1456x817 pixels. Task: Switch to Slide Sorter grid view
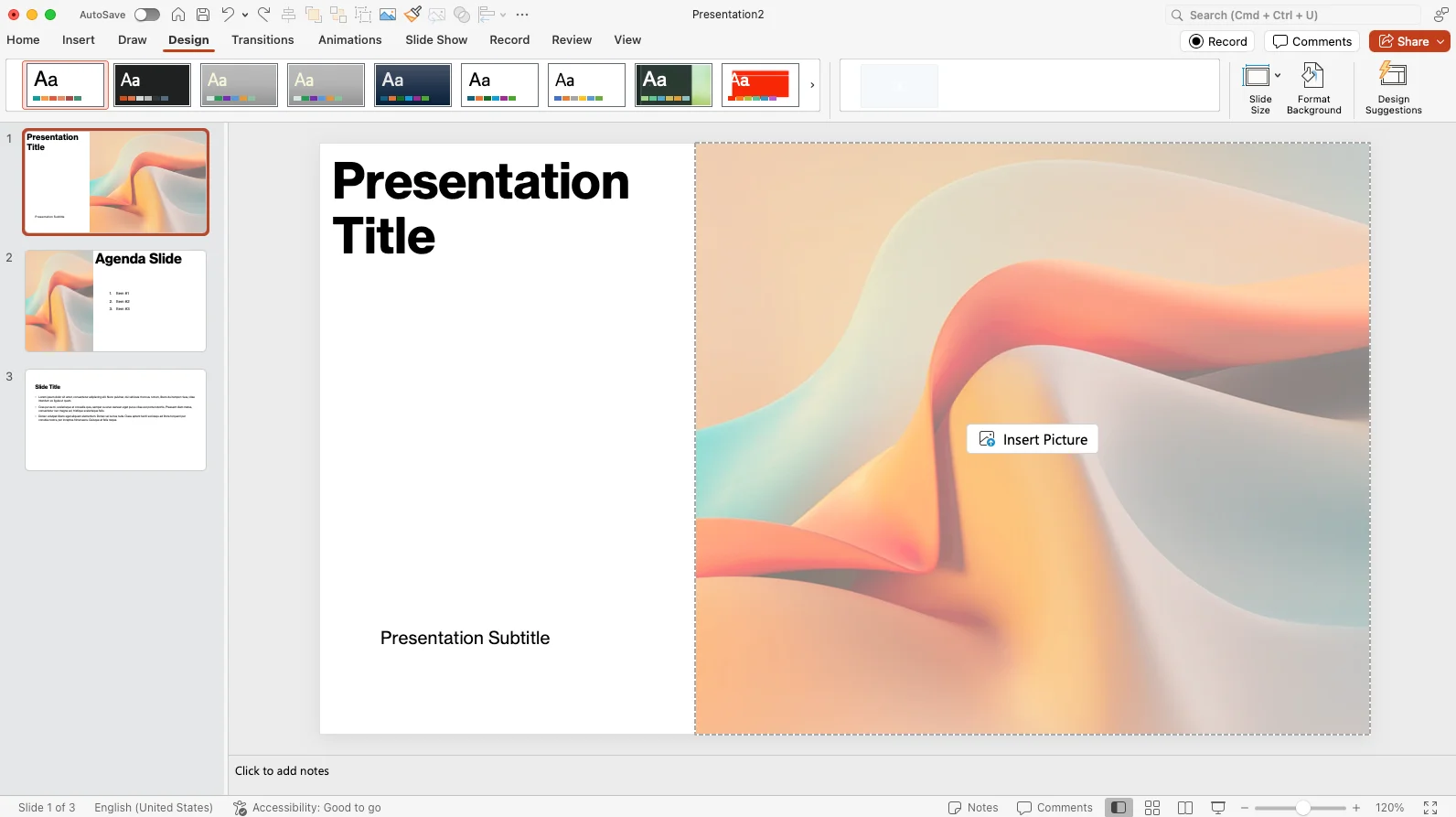(x=1152, y=807)
